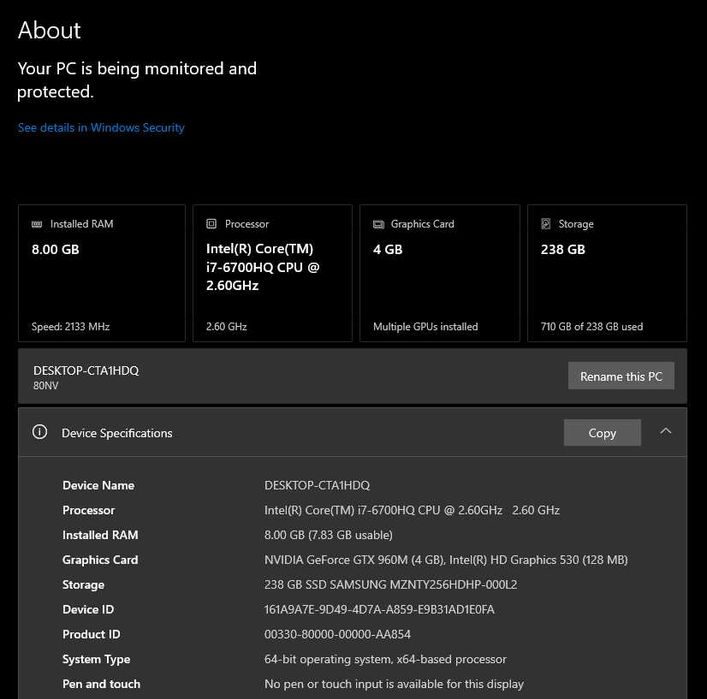Select PC name DESKTOP-CTA1HDQ in rename bar
The image size is (707, 699).
point(86,371)
